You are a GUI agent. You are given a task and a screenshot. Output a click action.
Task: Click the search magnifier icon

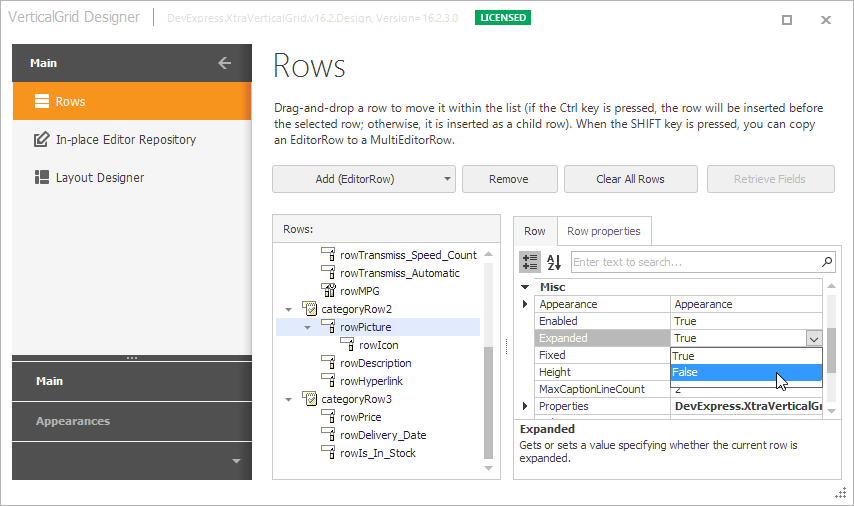tap(827, 262)
